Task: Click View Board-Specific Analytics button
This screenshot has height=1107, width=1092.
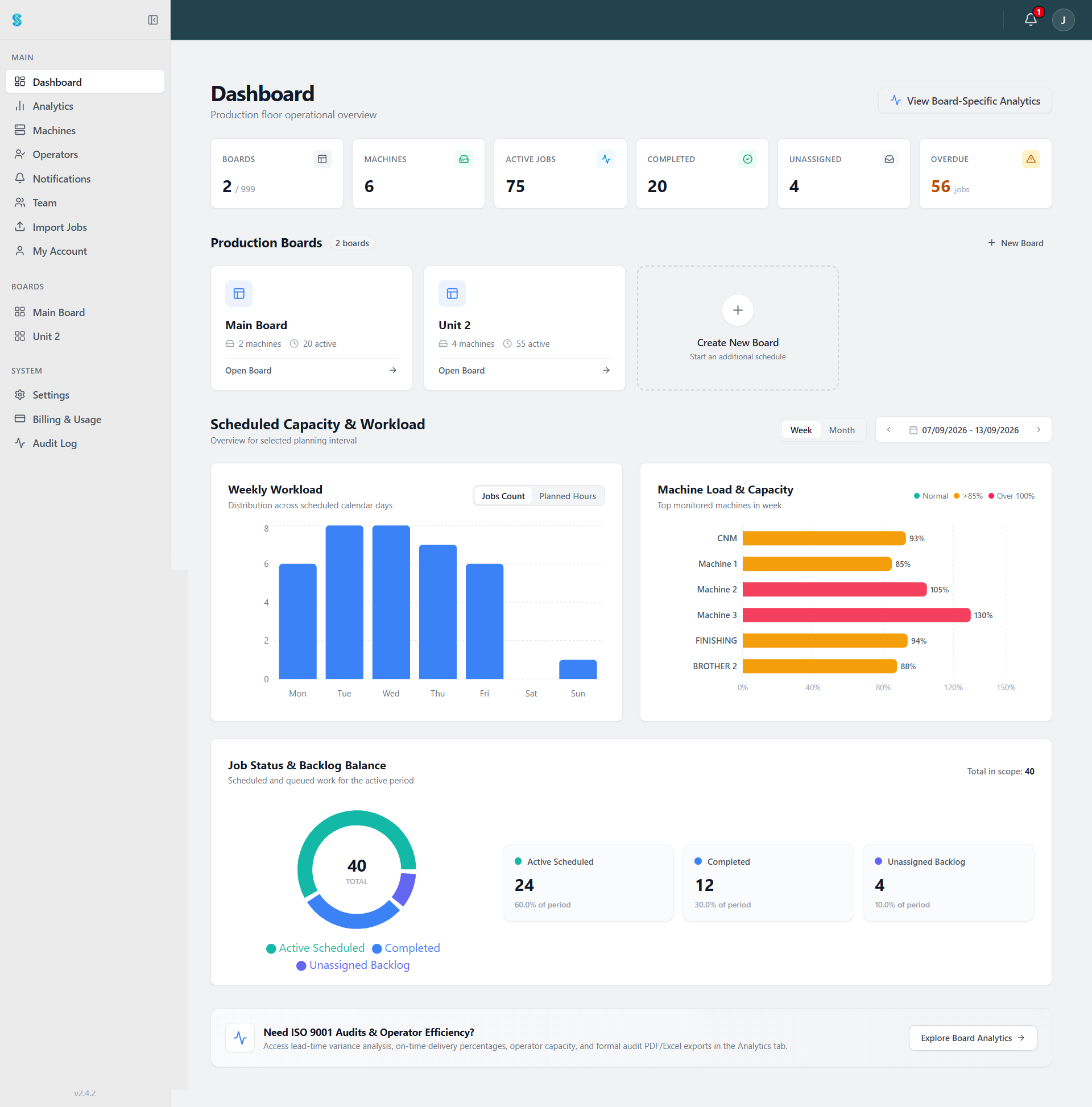Action: point(965,101)
